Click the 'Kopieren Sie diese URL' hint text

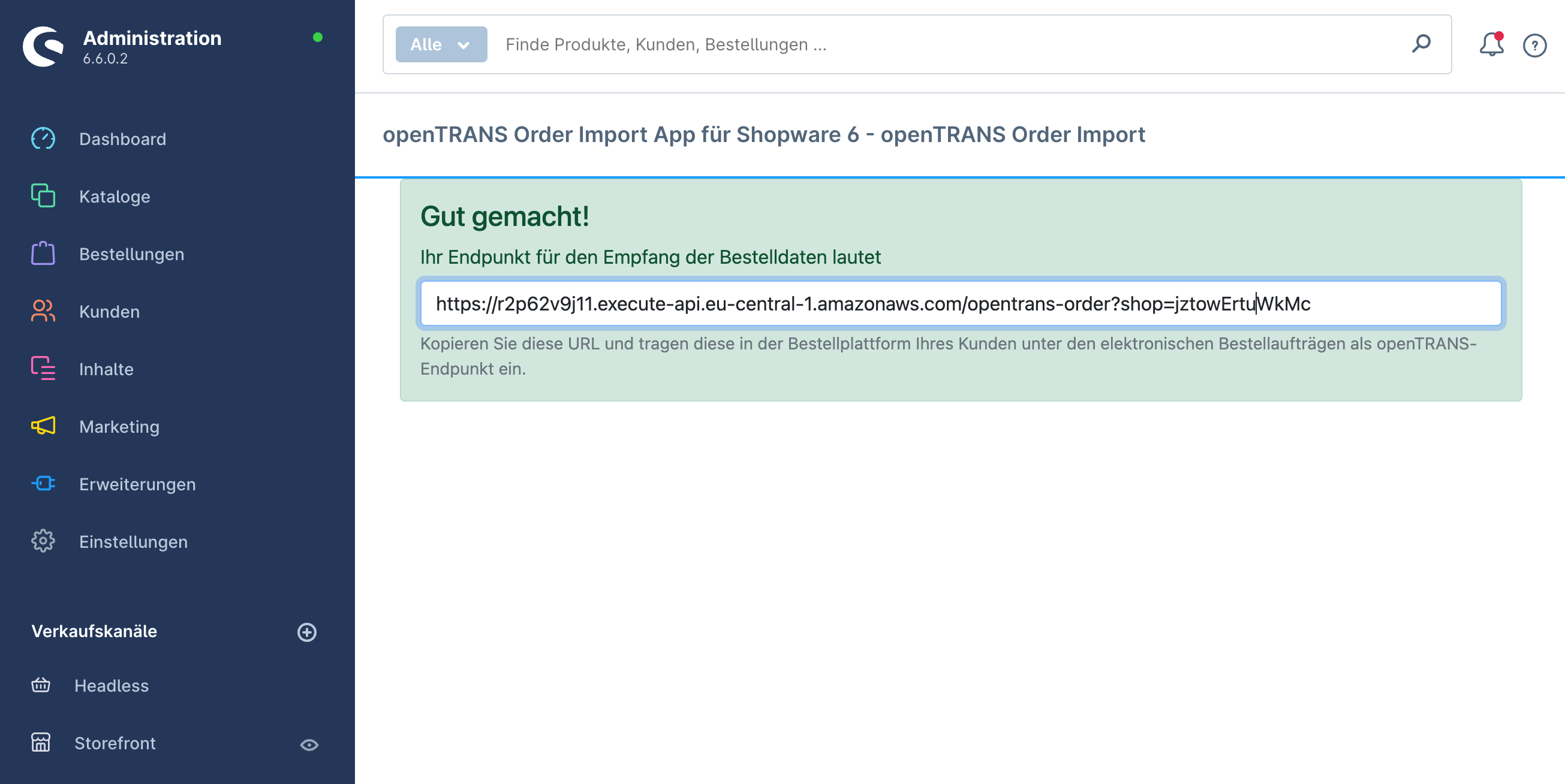coord(949,356)
